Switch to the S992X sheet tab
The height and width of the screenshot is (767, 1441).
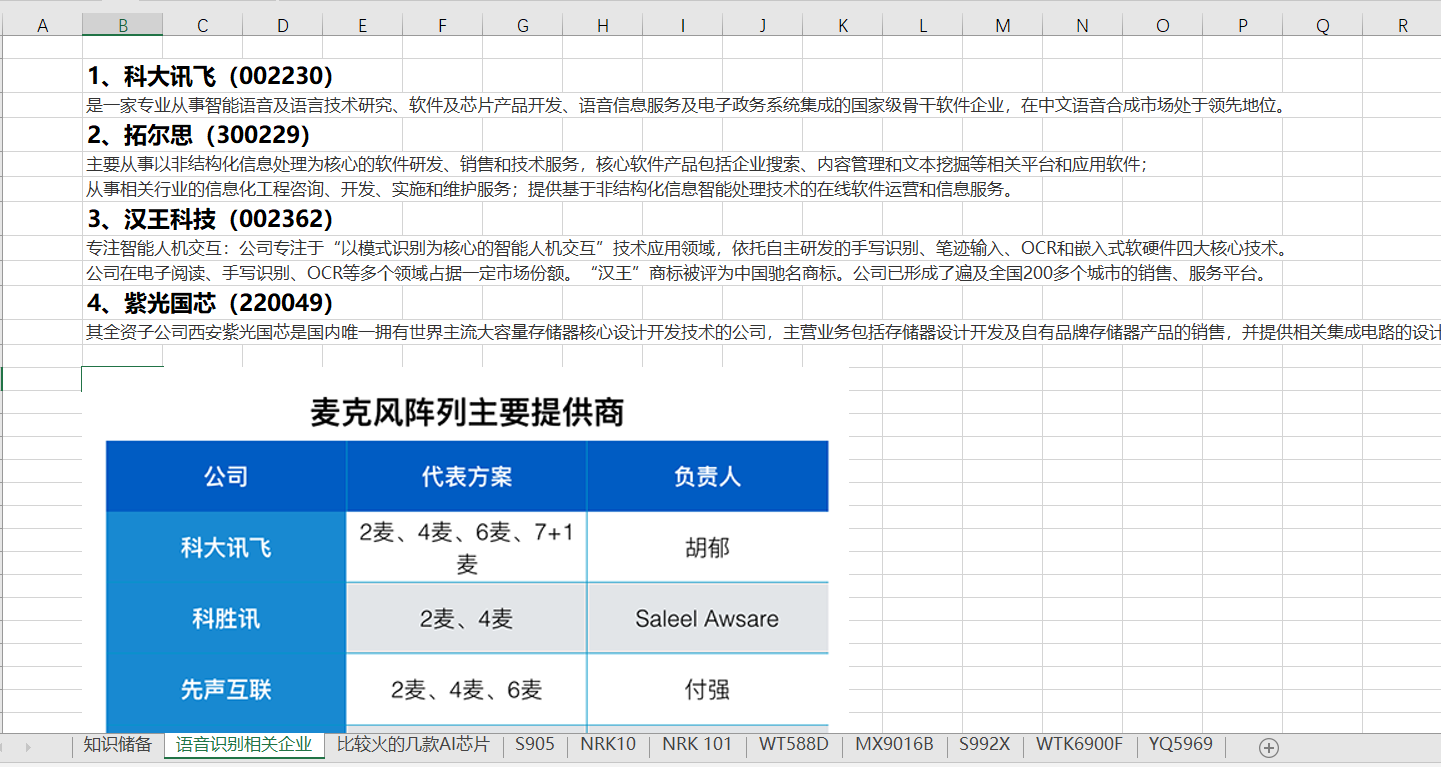(985, 745)
